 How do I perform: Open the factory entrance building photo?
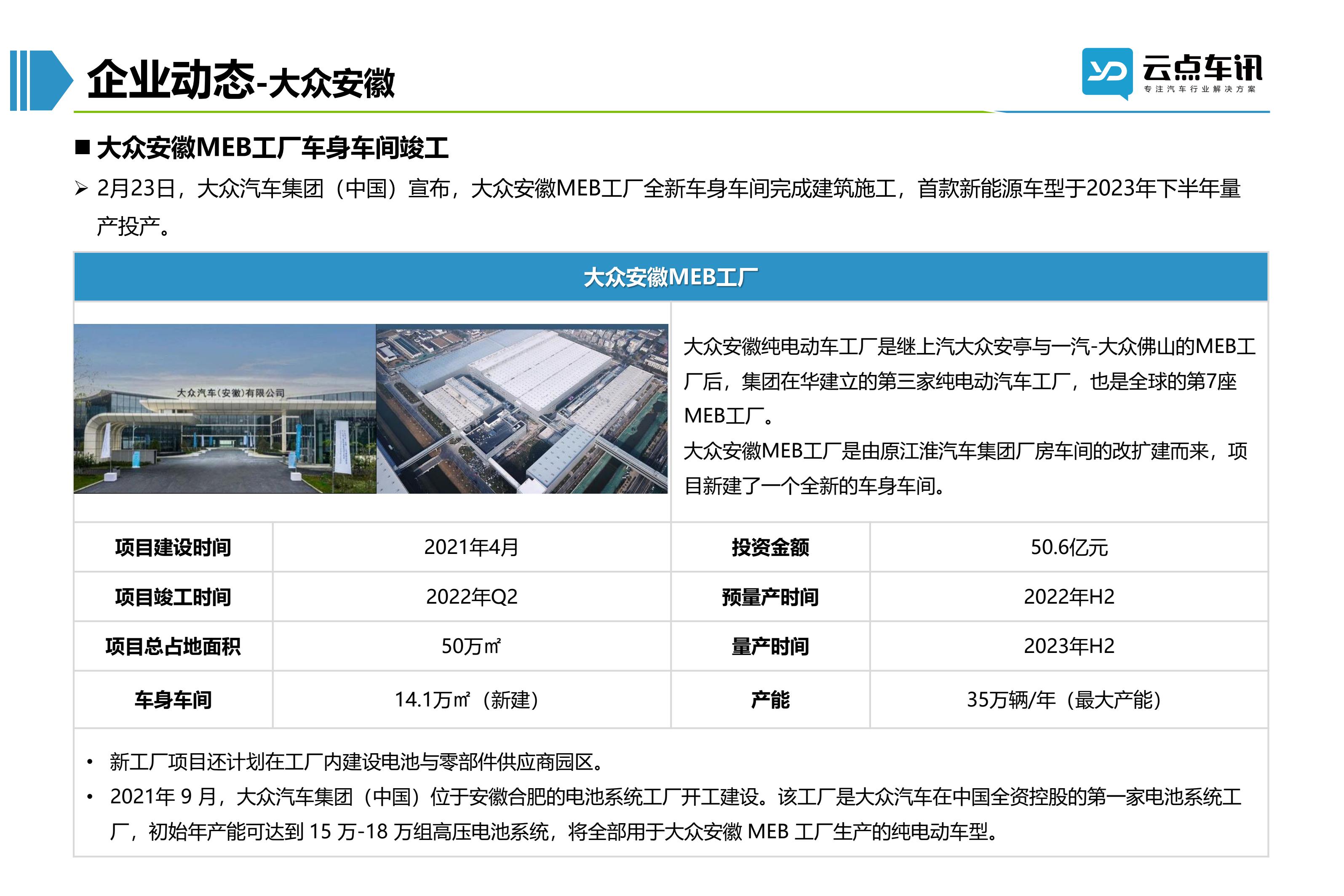coord(224,409)
